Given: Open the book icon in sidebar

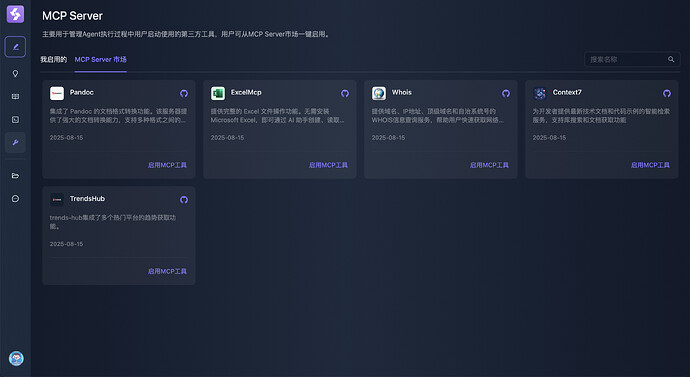Looking at the screenshot, I should click(x=15, y=96).
